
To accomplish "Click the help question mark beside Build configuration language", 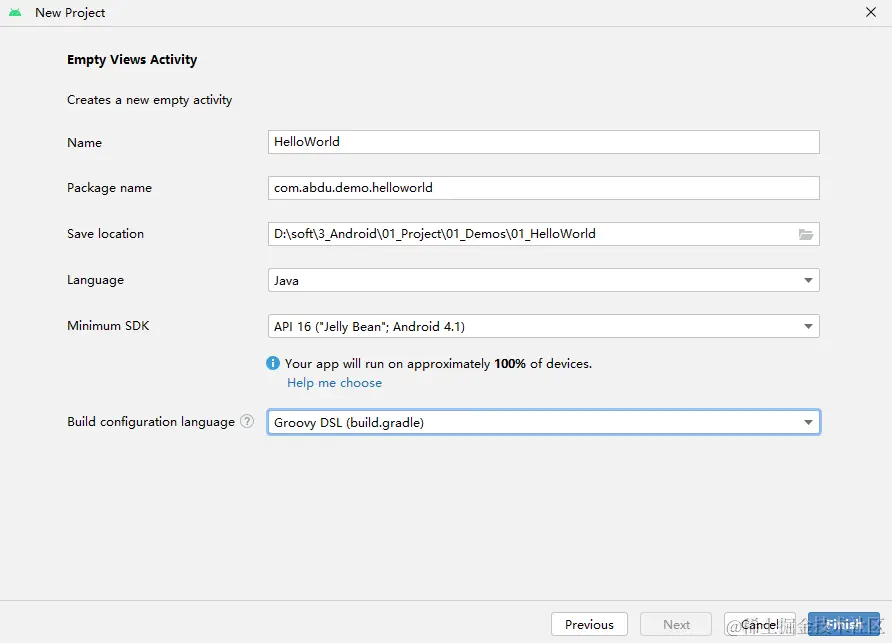I will coord(247,421).
